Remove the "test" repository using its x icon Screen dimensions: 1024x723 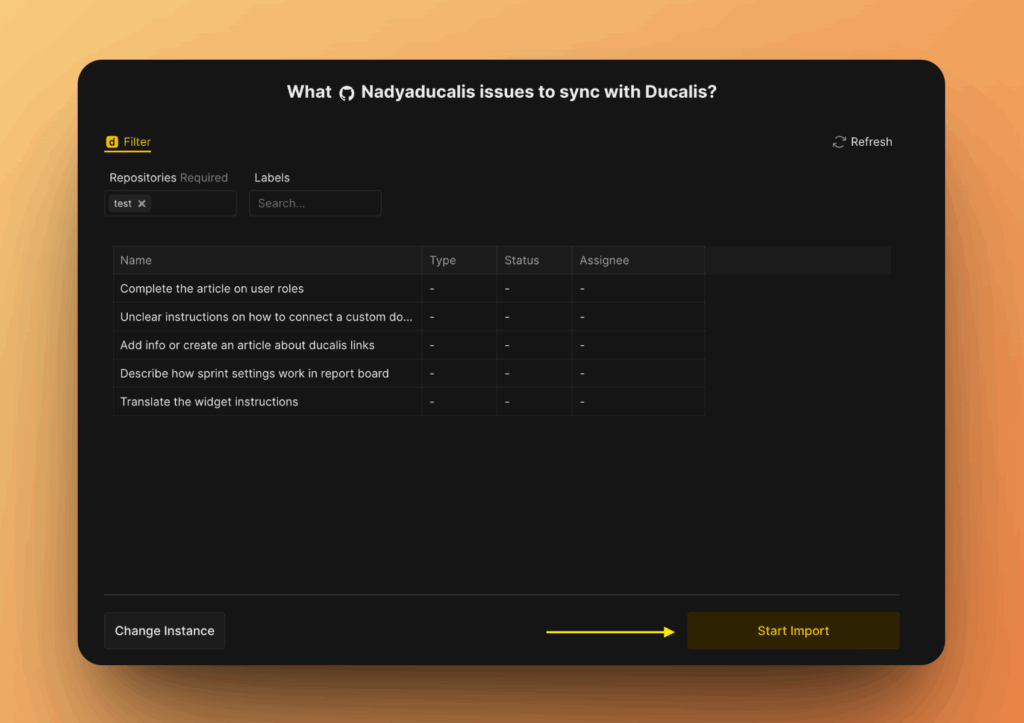pos(142,203)
